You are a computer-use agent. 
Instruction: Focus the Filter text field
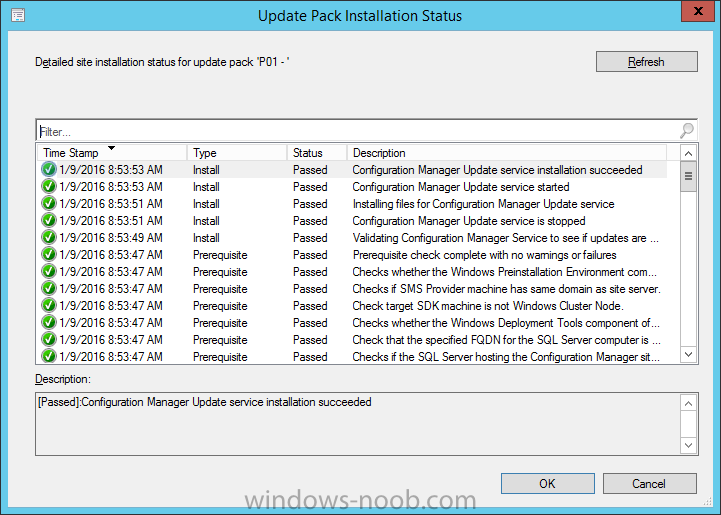[359, 131]
